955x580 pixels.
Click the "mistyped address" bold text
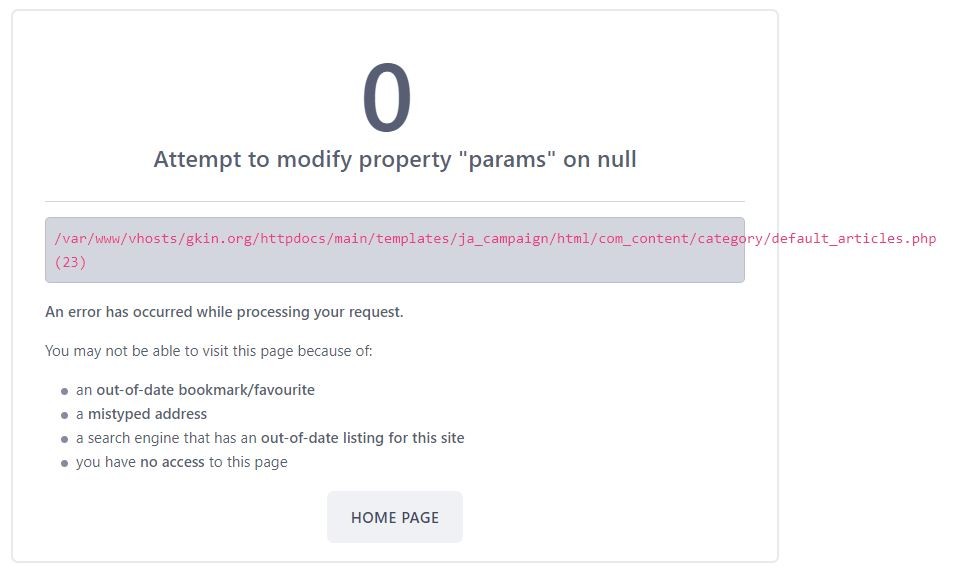[x=147, y=414]
